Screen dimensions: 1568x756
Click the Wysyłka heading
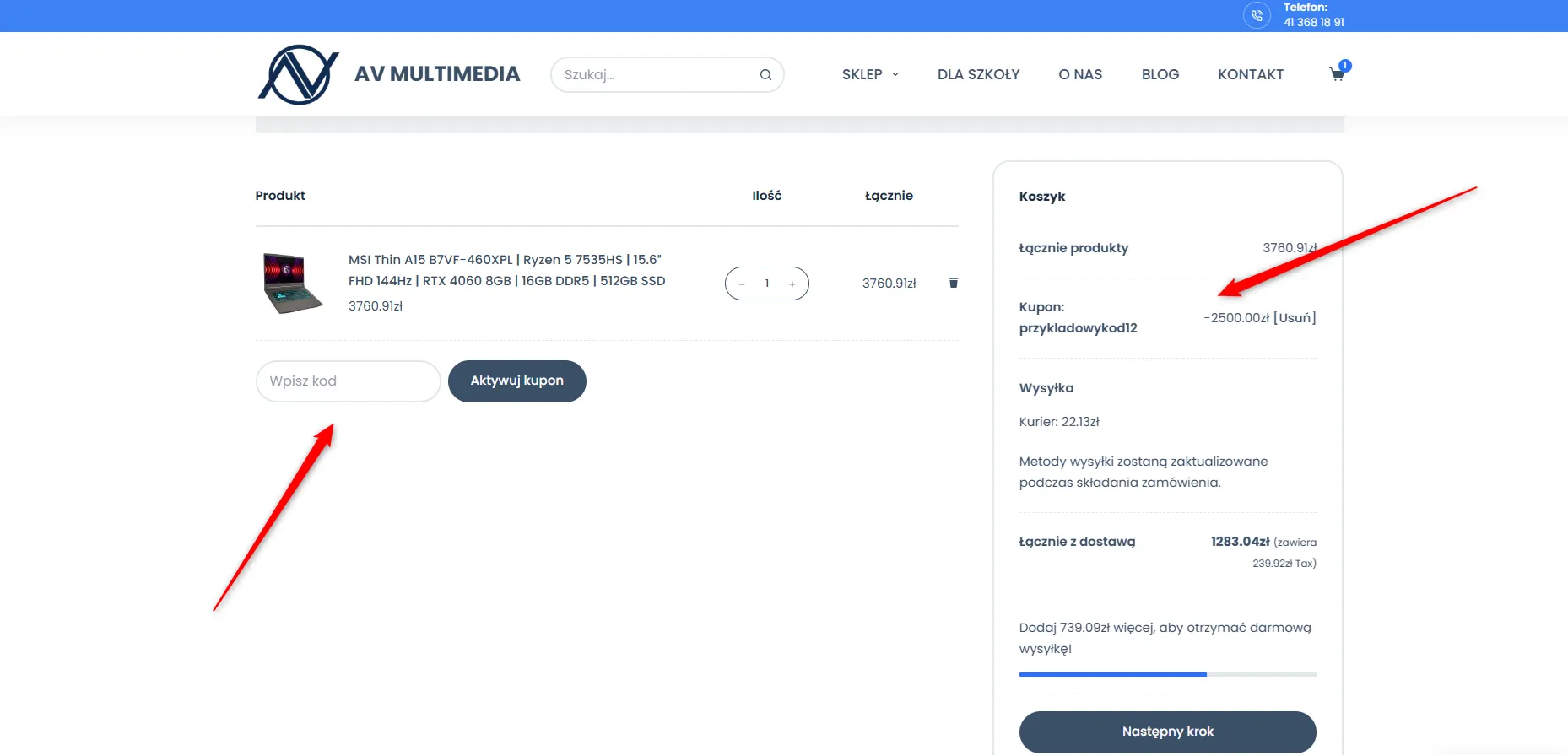1046,388
